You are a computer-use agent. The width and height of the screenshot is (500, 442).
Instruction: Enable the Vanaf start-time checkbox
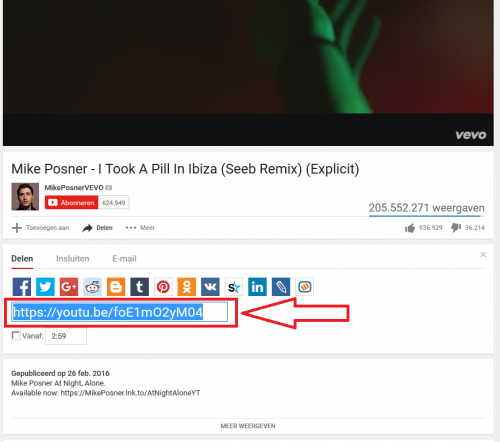click(16, 335)
